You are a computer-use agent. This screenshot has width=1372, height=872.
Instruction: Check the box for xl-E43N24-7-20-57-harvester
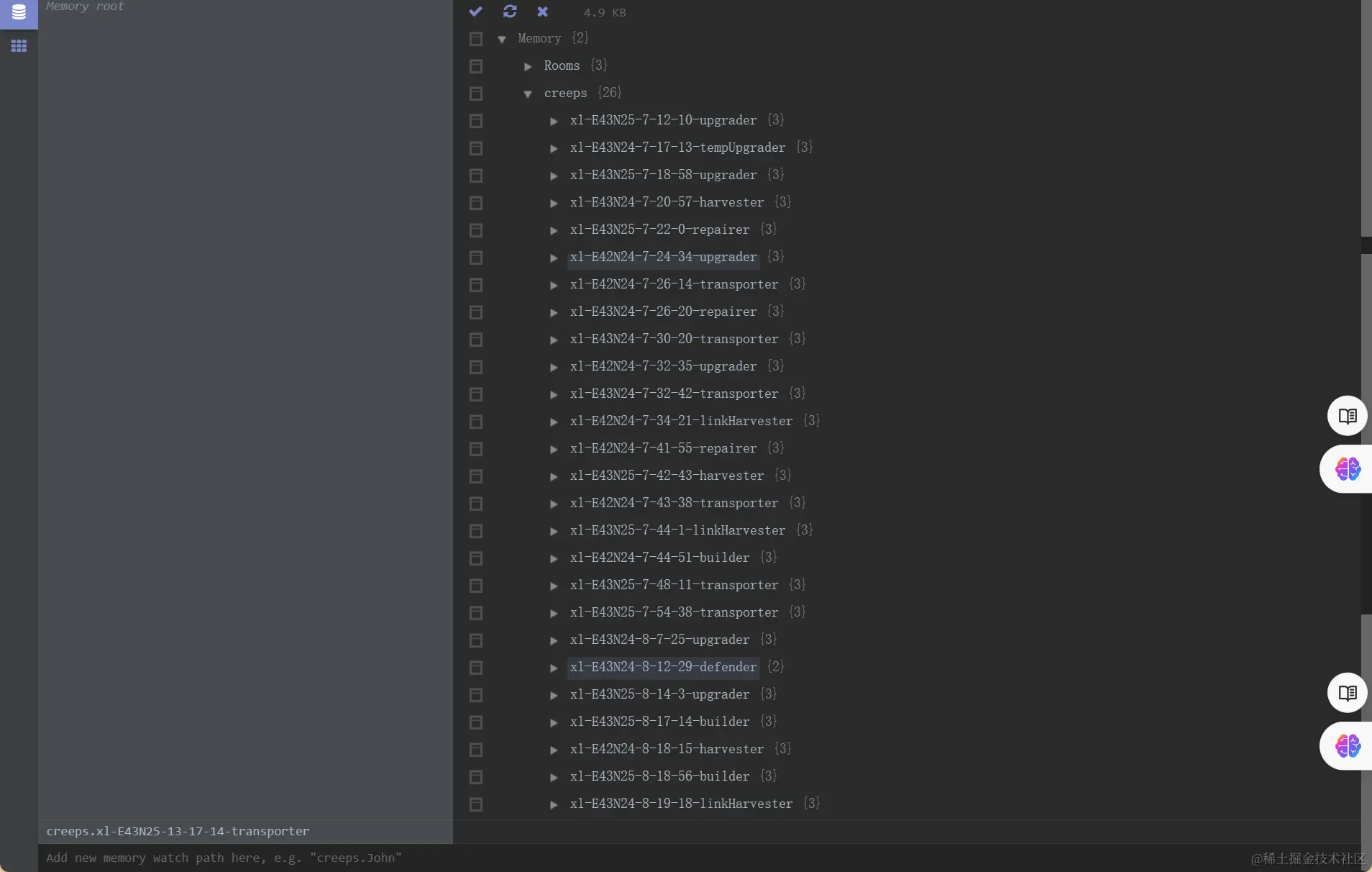(476, 203)
